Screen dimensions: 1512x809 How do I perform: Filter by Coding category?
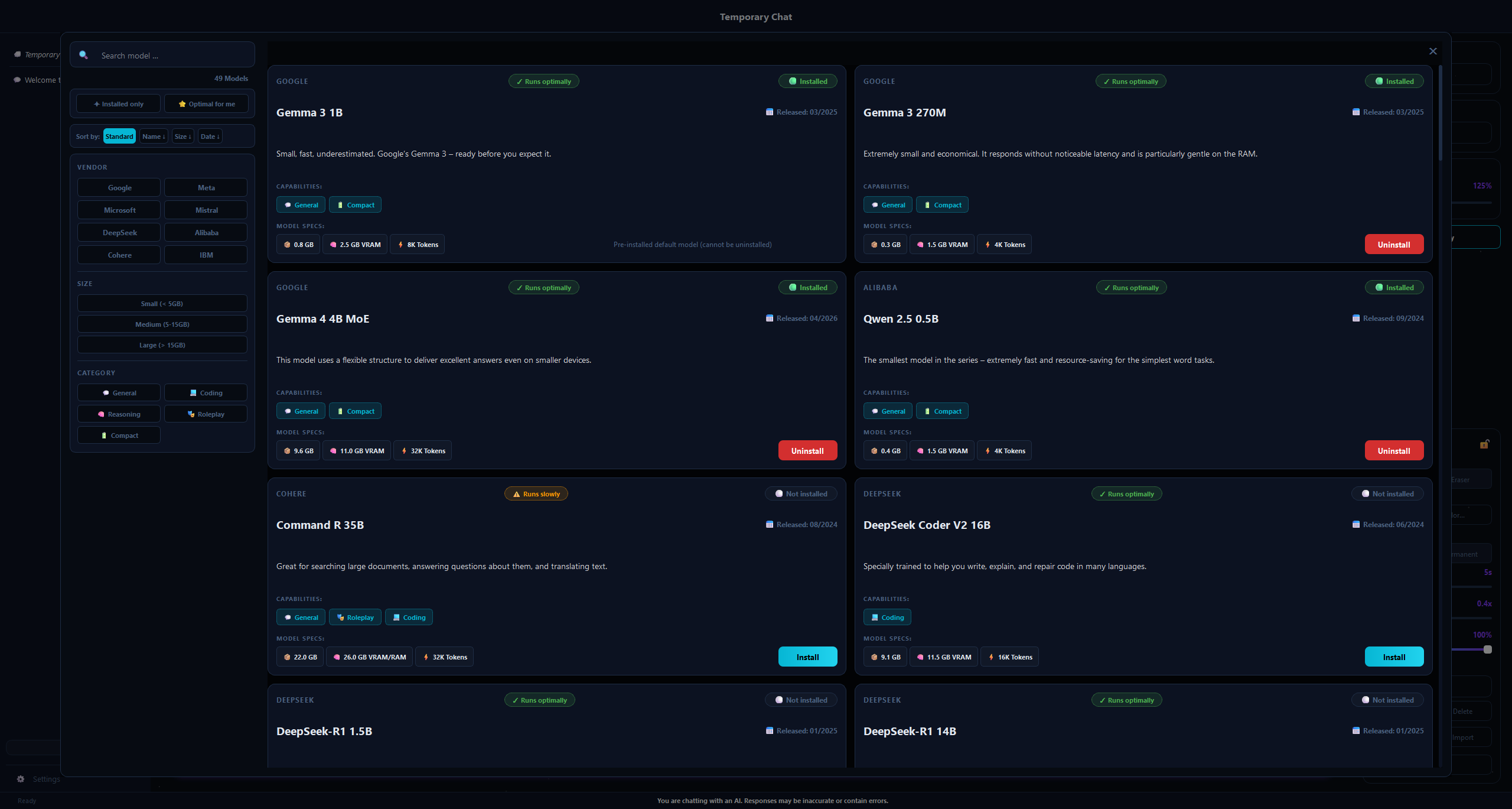click(206, 392)
